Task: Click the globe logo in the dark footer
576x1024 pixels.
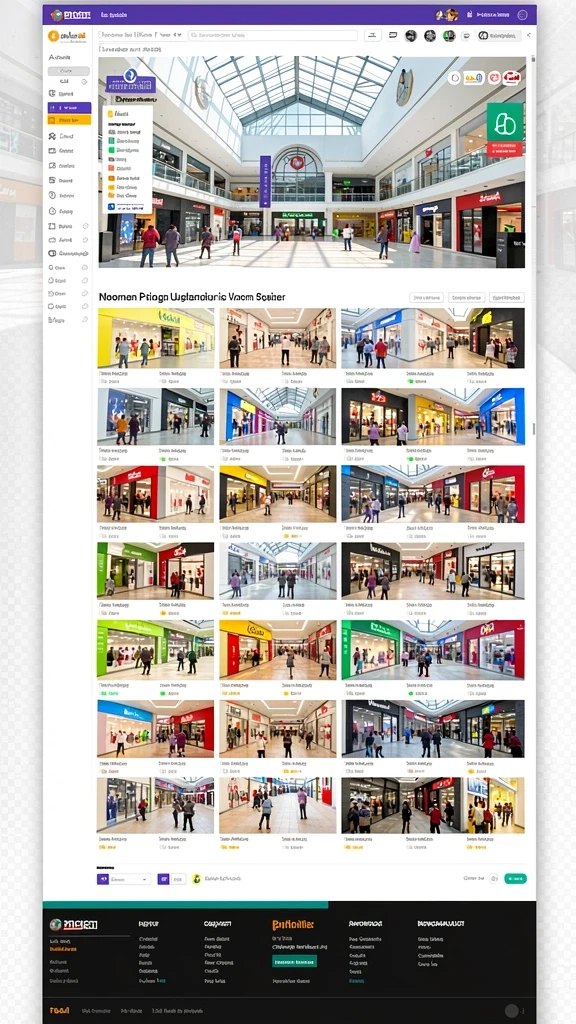Action: 56,924
